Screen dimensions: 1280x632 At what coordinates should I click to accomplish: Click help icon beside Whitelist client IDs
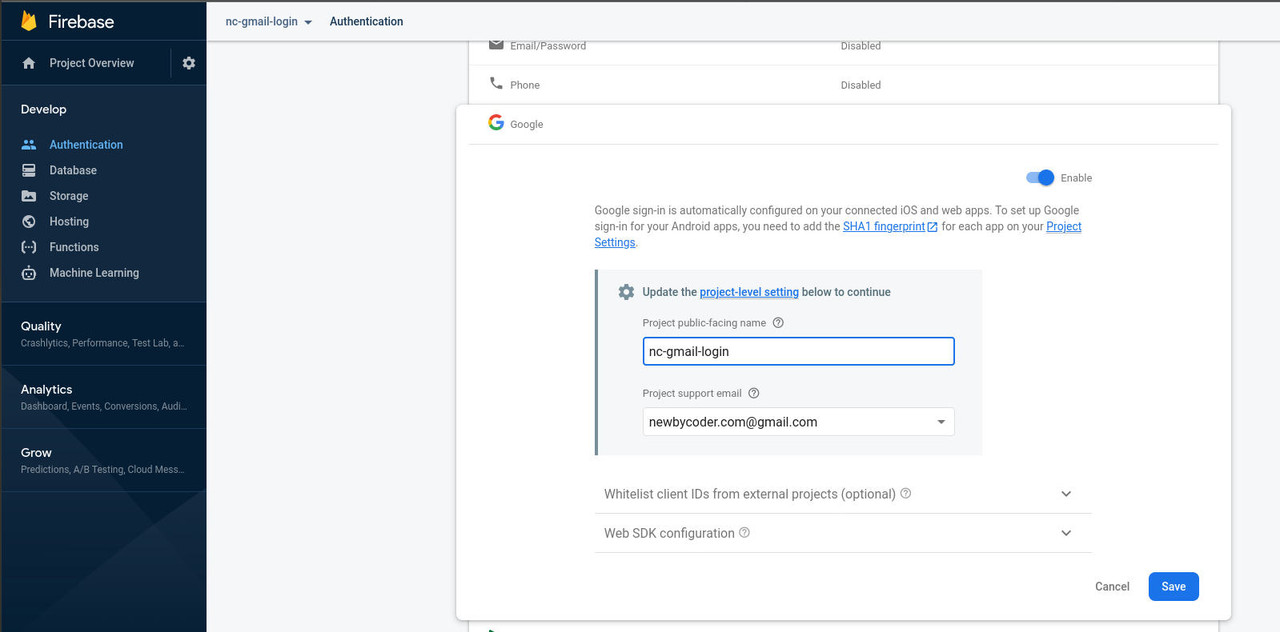click(x=906, y=494)
